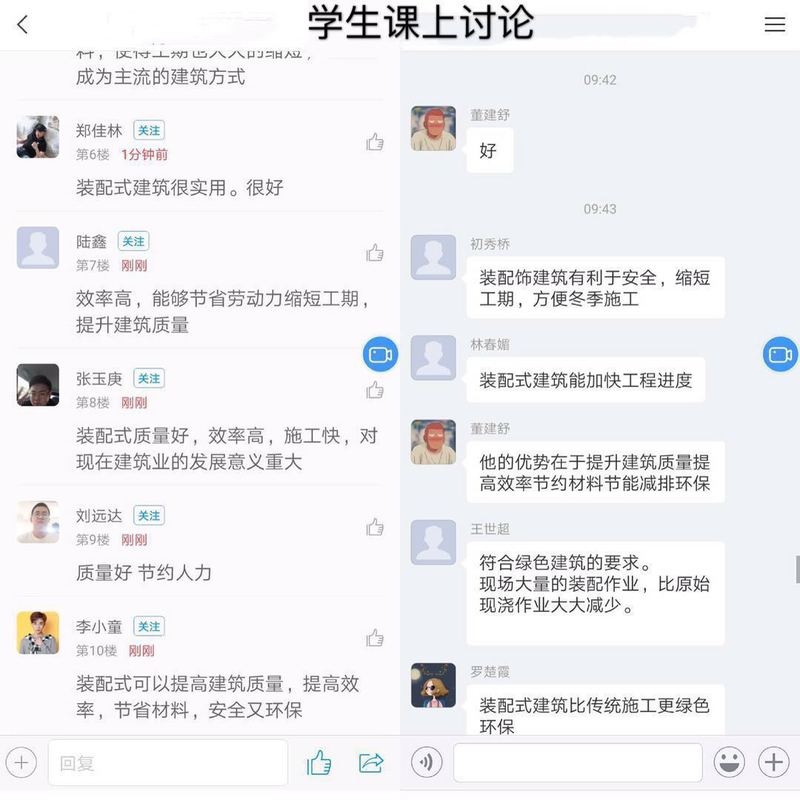Switch to voice input in chat bar

pyautogui.click(x=427, y=763)
